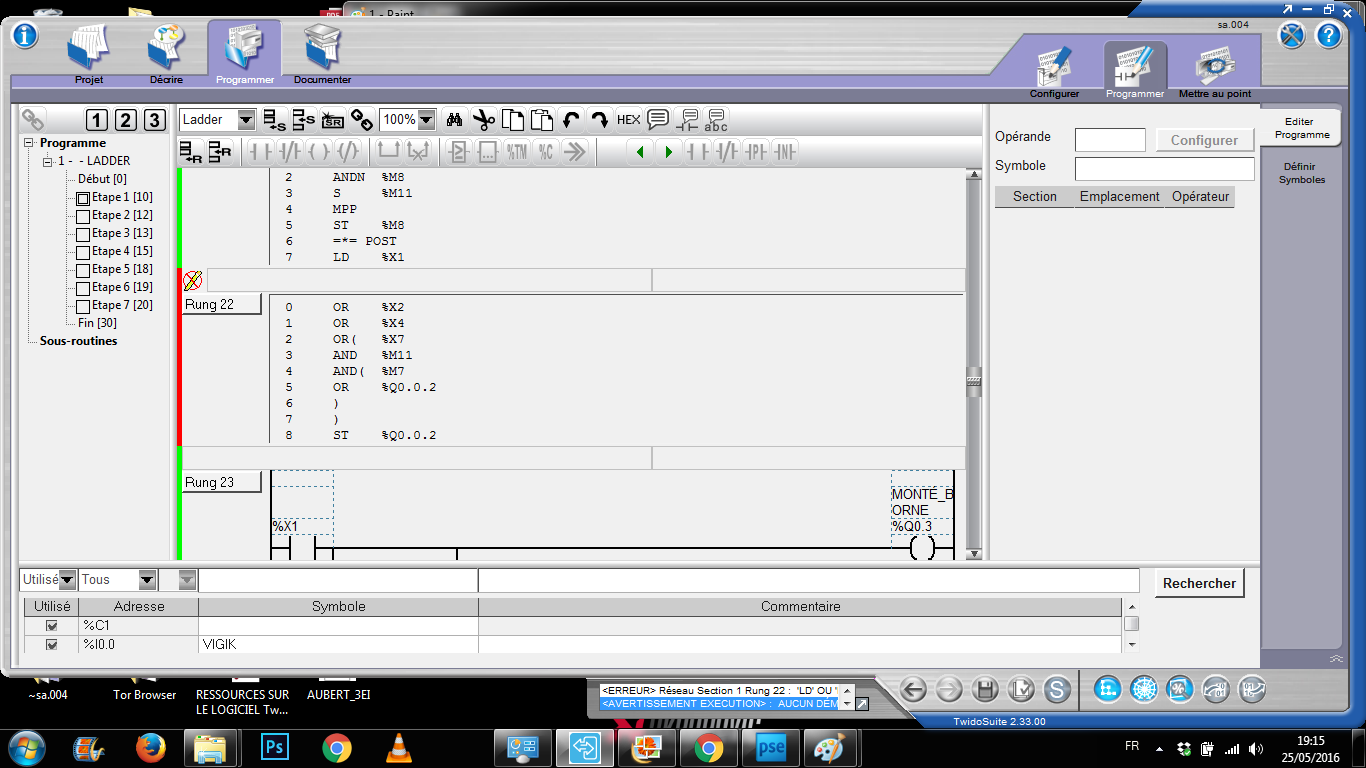Viewport: 1366px width, 768px height.
Task: Open the 100% zoom dropdown
Action: pyautogui.click(x=427, y=120)
